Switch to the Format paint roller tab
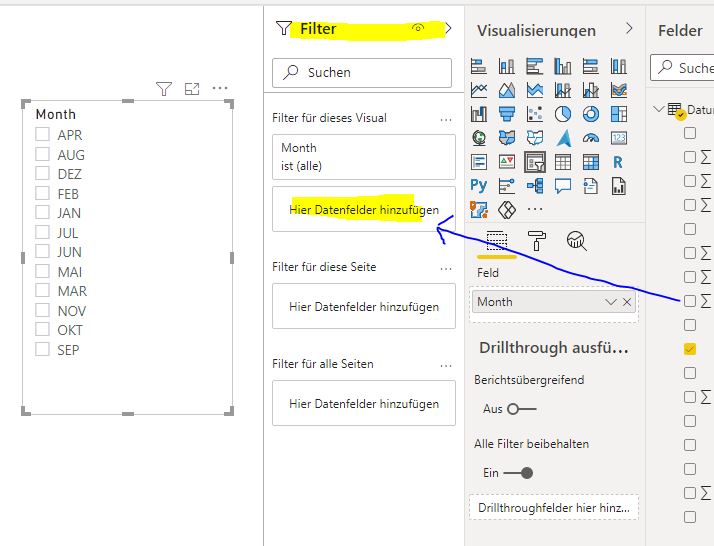714x546 pixels. (x=536, y=241)
